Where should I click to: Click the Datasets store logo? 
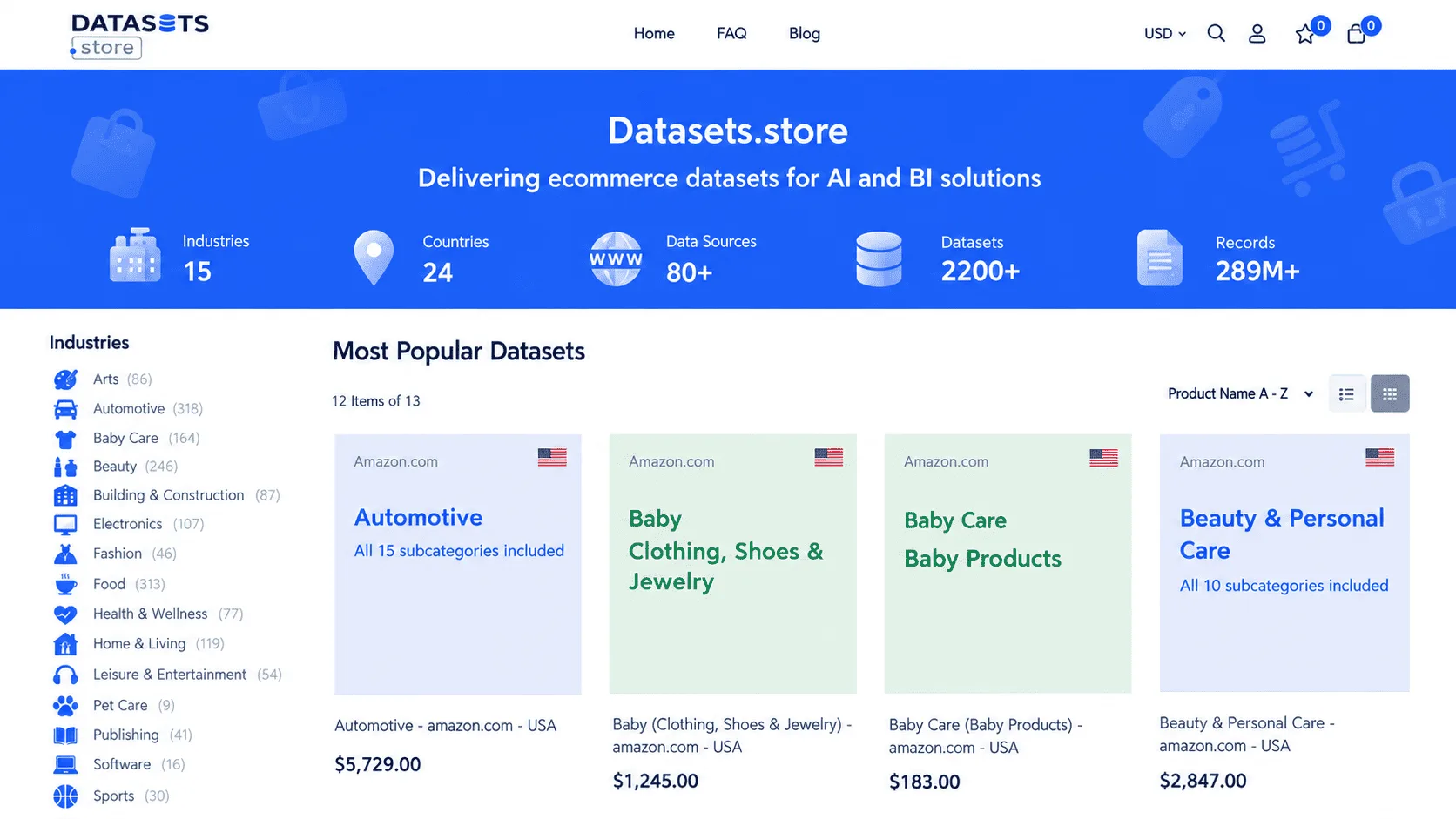click(x=139, y=36)
